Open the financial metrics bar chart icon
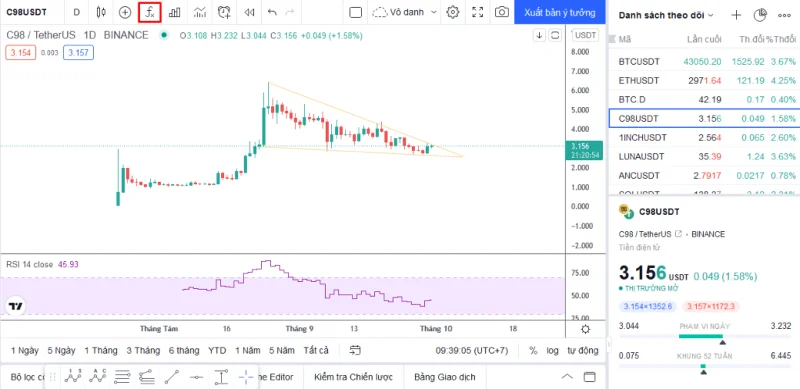This screenshot has height=389, width=800. 174,12
